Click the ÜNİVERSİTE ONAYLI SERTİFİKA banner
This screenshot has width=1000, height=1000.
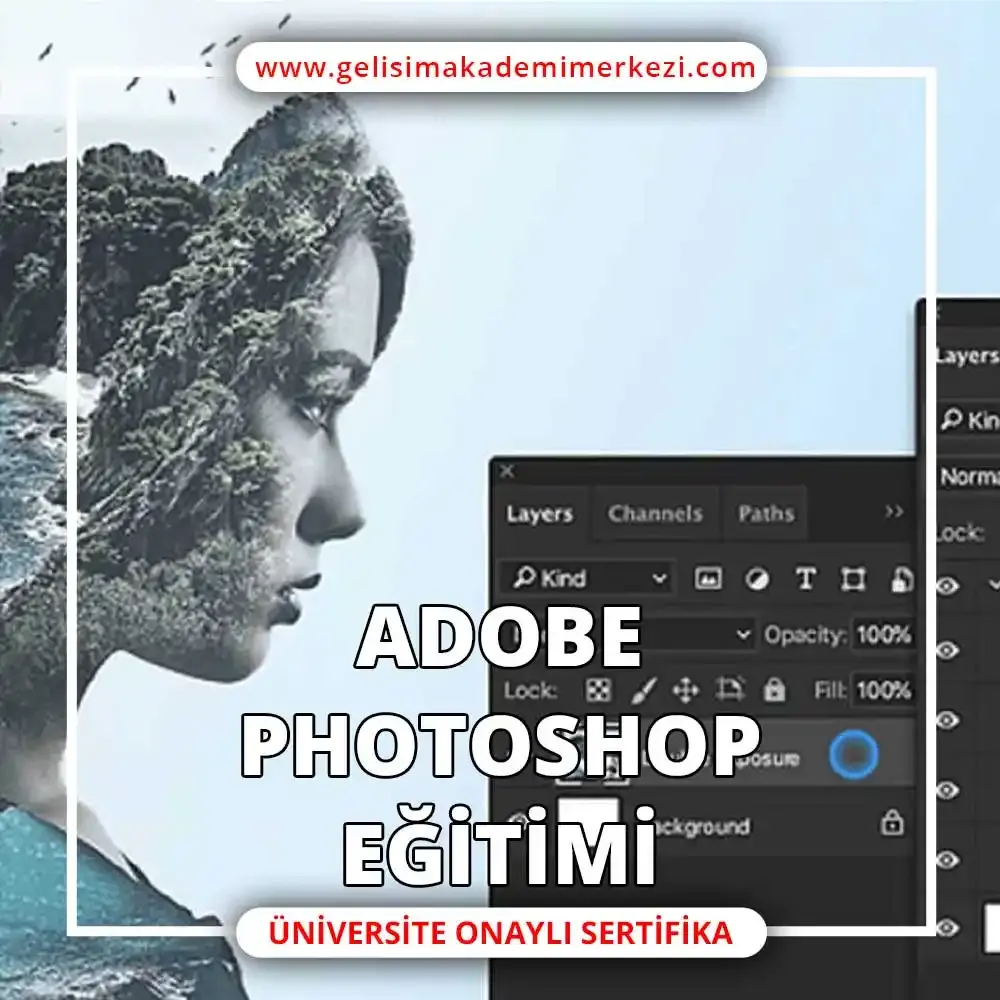[x=501, y=933]
